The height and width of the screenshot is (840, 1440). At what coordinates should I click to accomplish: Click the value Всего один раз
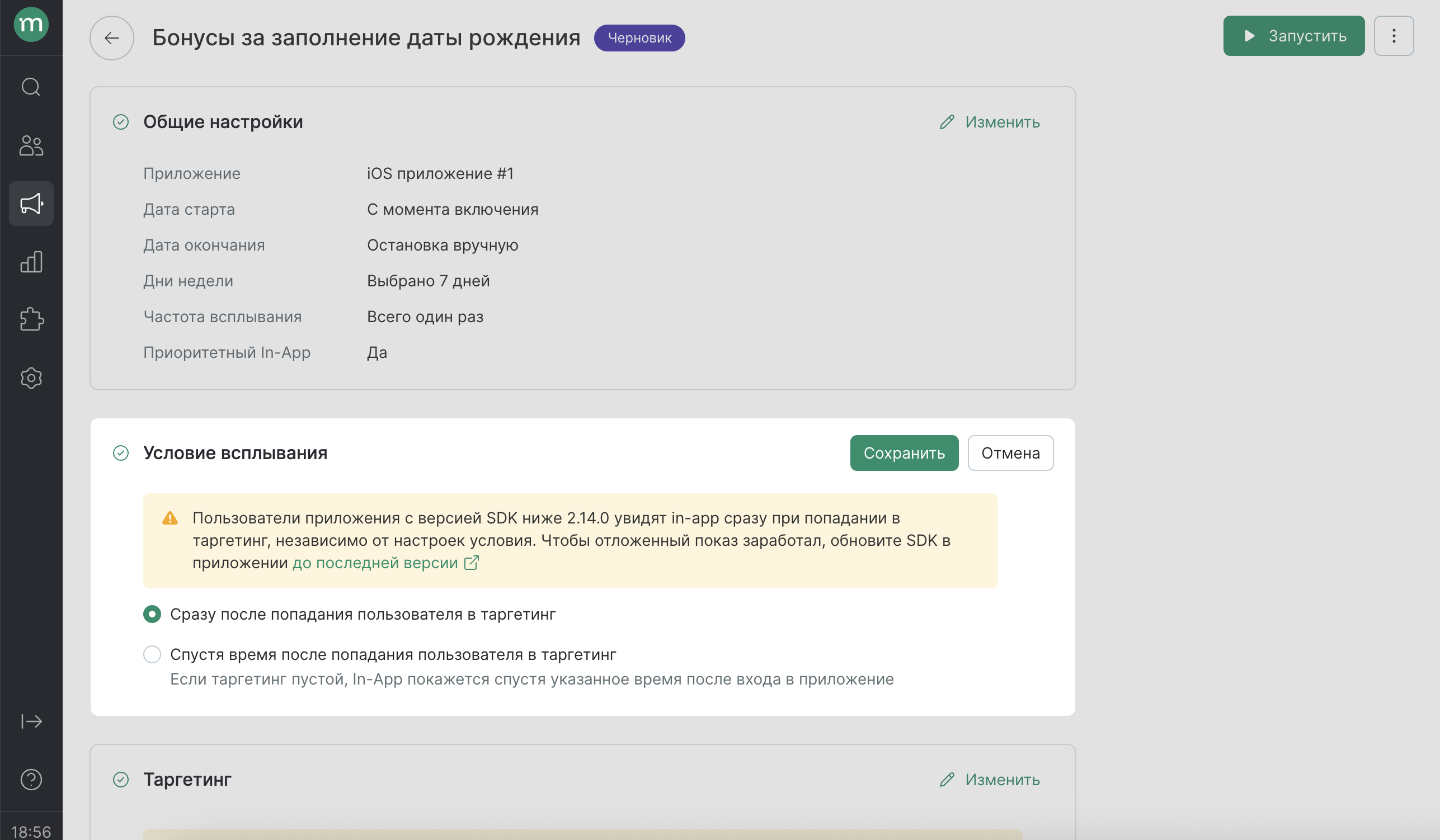[x=425, y=317]
